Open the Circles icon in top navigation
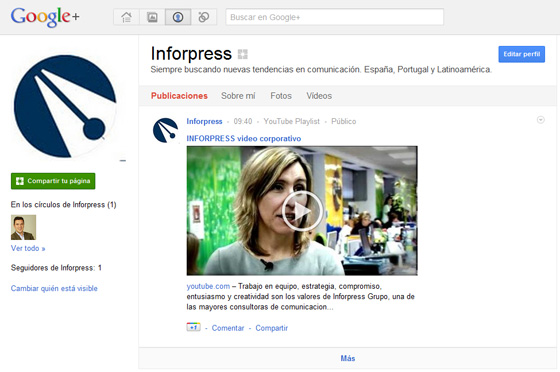The image size is (560, 372). pyautogui.click(x=204, y=17)
